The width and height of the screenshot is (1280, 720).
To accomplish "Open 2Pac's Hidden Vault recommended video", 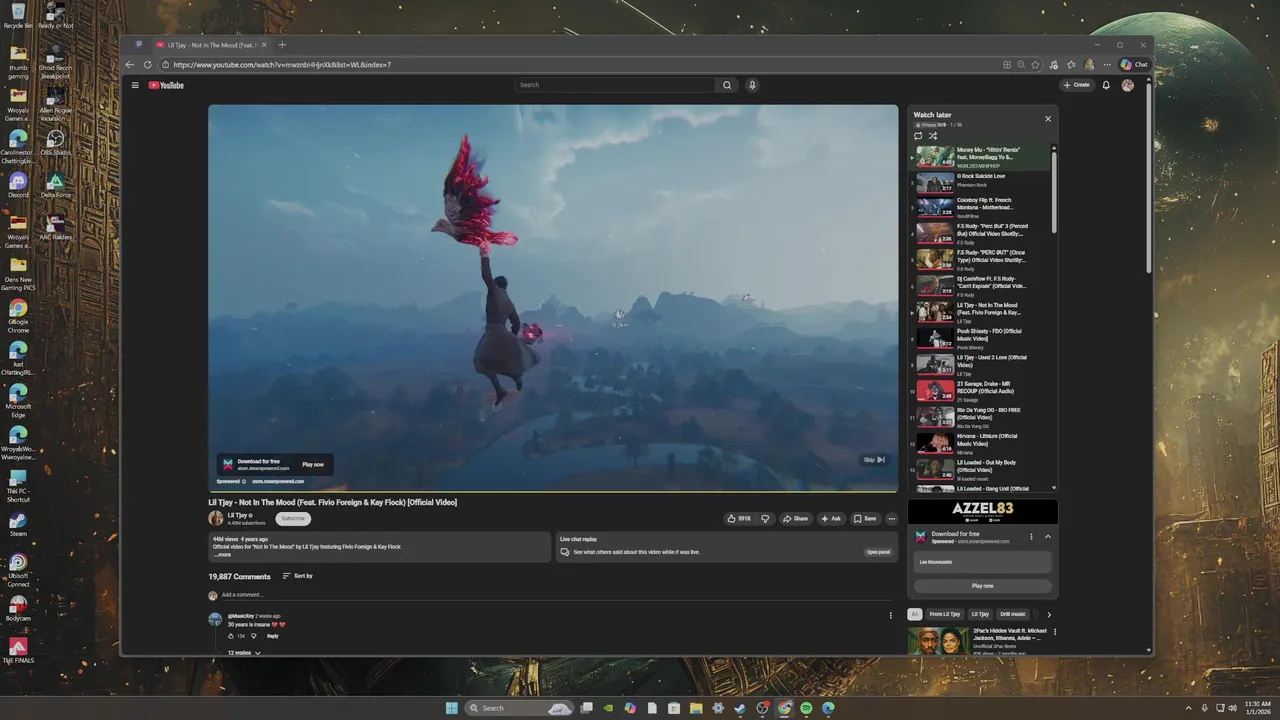I will [x=980, y=640].
